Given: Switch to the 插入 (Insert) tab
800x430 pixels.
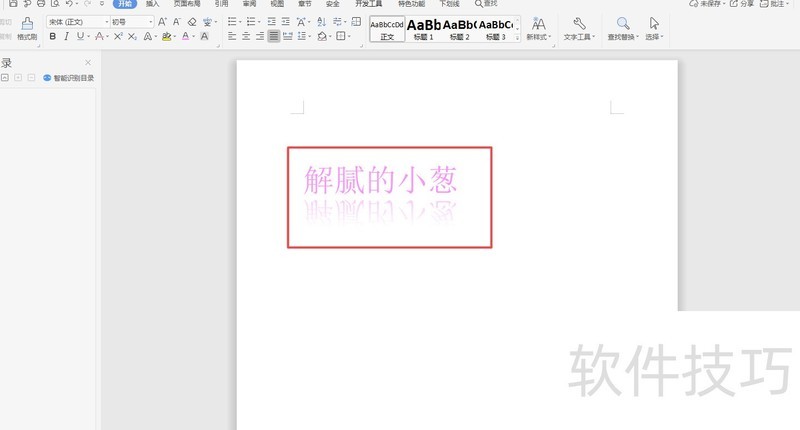Looking at the screenshot, I should pos(153,4).
